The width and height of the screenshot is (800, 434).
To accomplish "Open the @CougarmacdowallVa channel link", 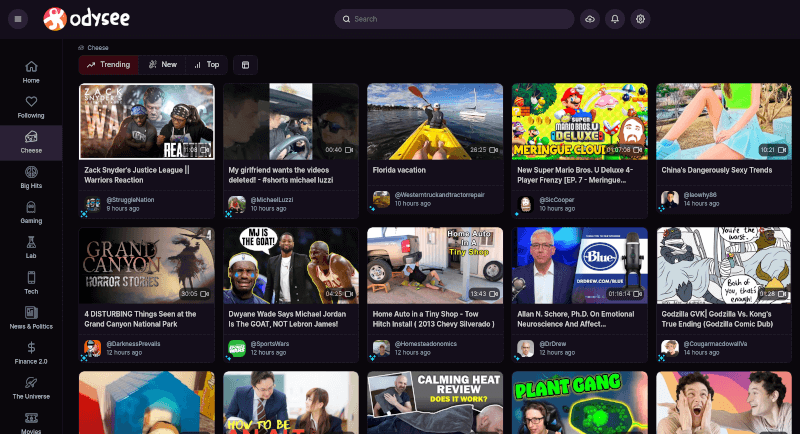I will point(715,344).
